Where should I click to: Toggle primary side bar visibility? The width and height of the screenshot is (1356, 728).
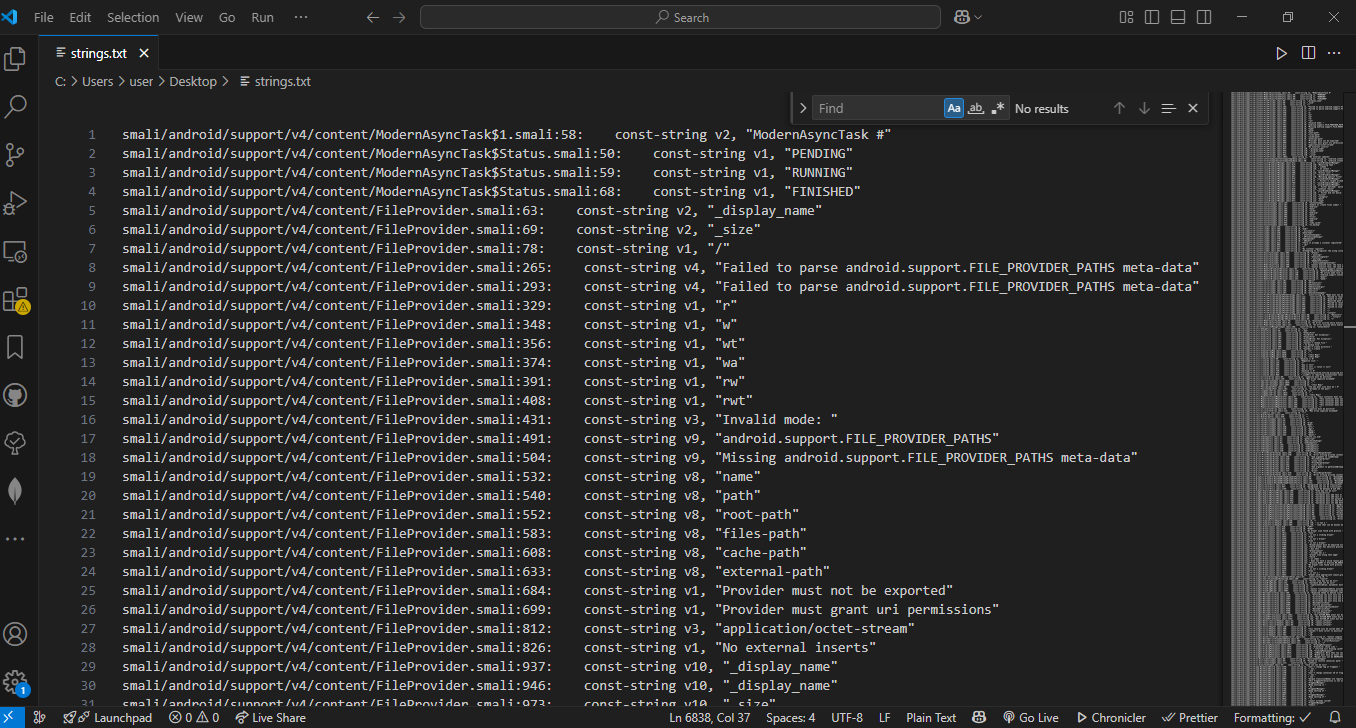coord(1153,17)
